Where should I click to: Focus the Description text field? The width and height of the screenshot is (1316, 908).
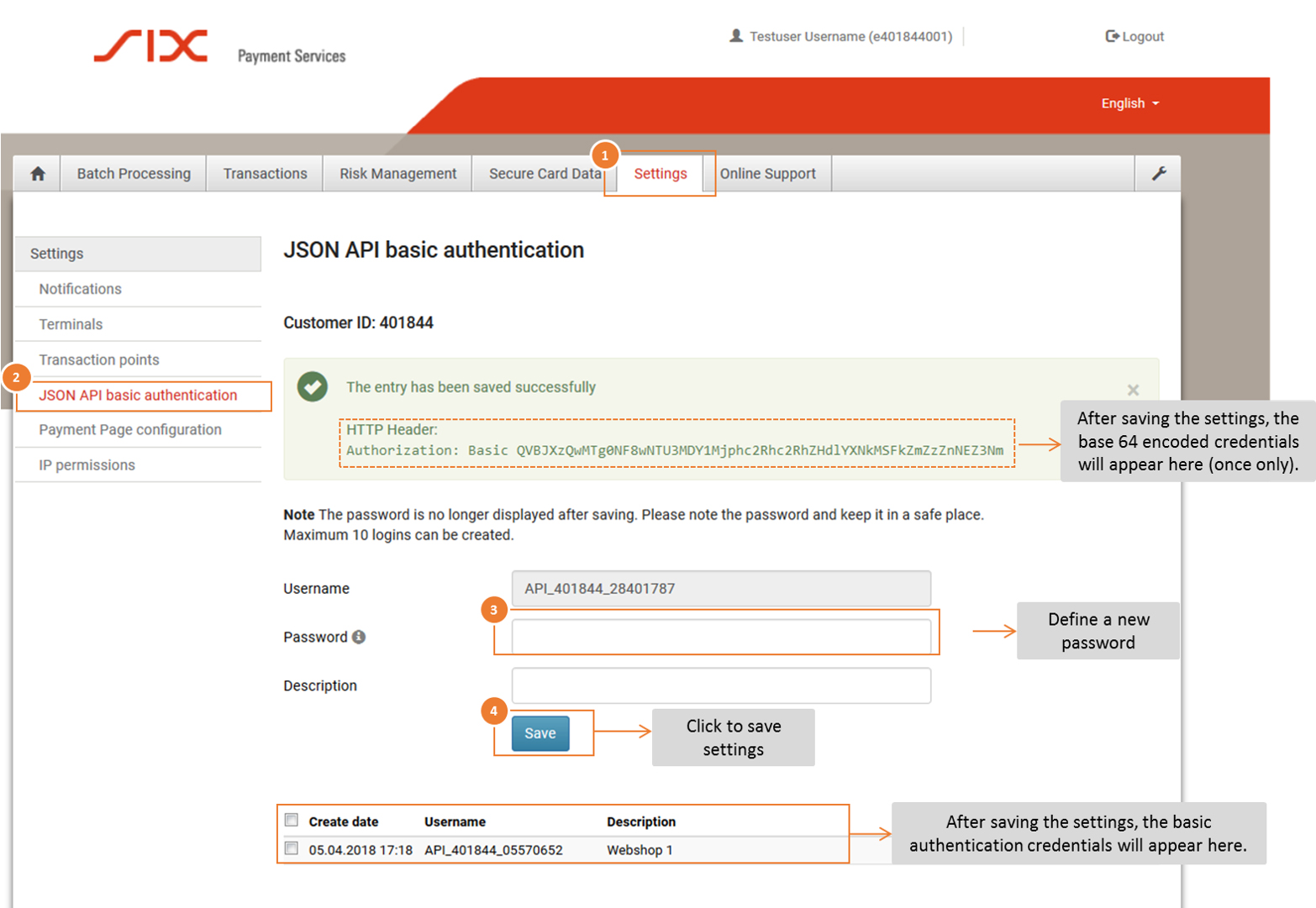coord(720,685)
